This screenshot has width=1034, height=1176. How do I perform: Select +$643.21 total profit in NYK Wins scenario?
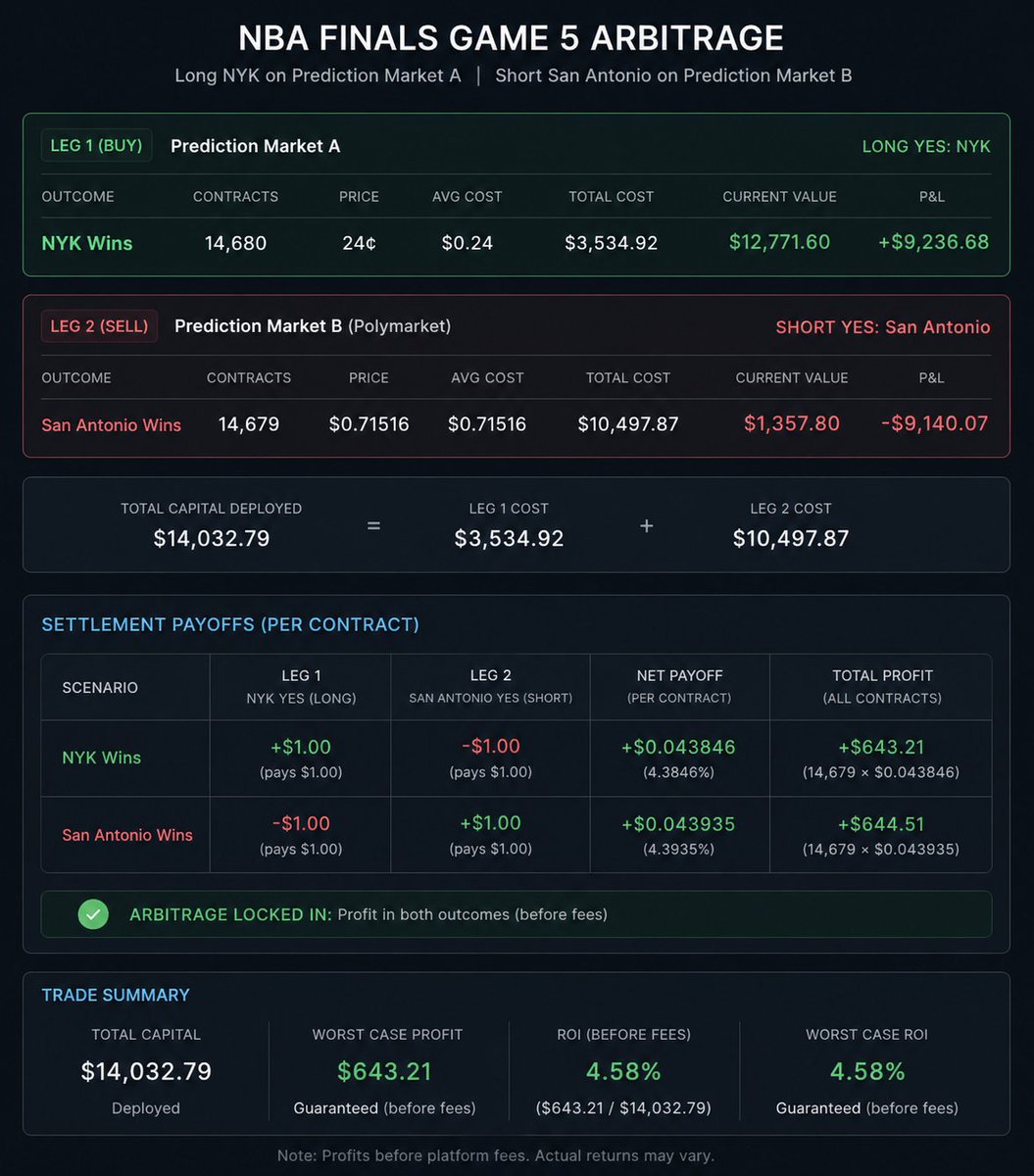point(879,747)
